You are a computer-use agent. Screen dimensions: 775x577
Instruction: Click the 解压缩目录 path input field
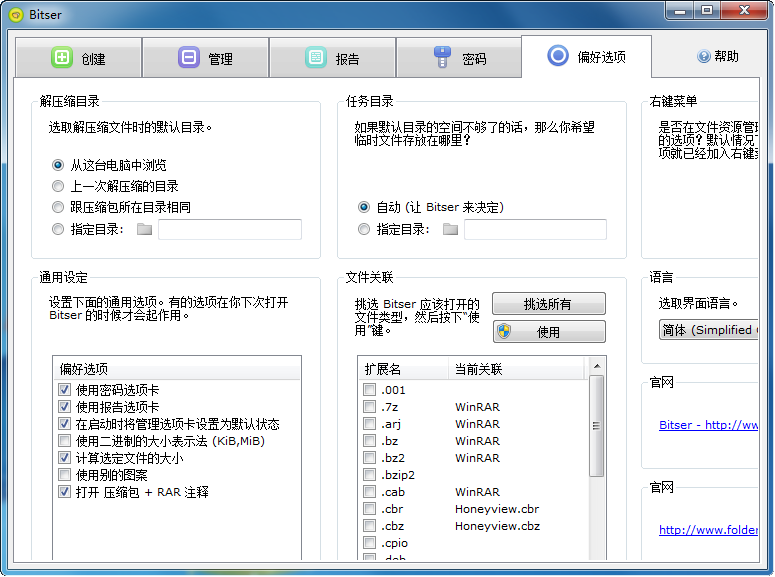coord(229,230)
